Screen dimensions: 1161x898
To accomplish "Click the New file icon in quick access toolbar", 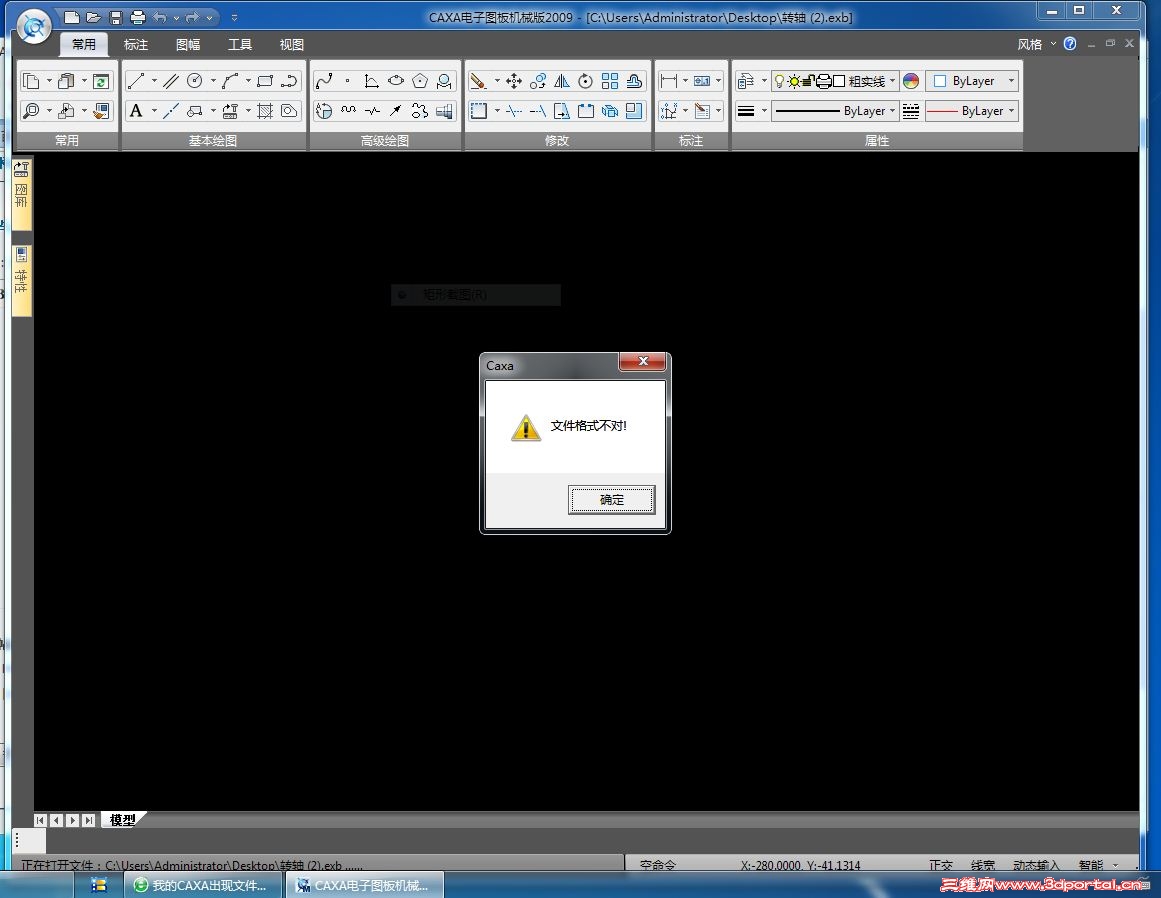I will coord(72,17).
